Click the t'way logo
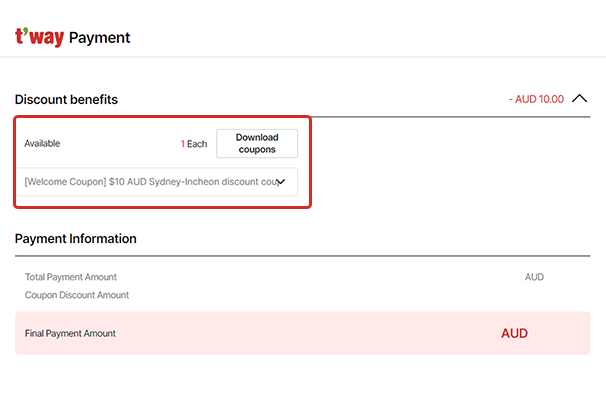This screenshot has width=606, height=400. point(39,37)
